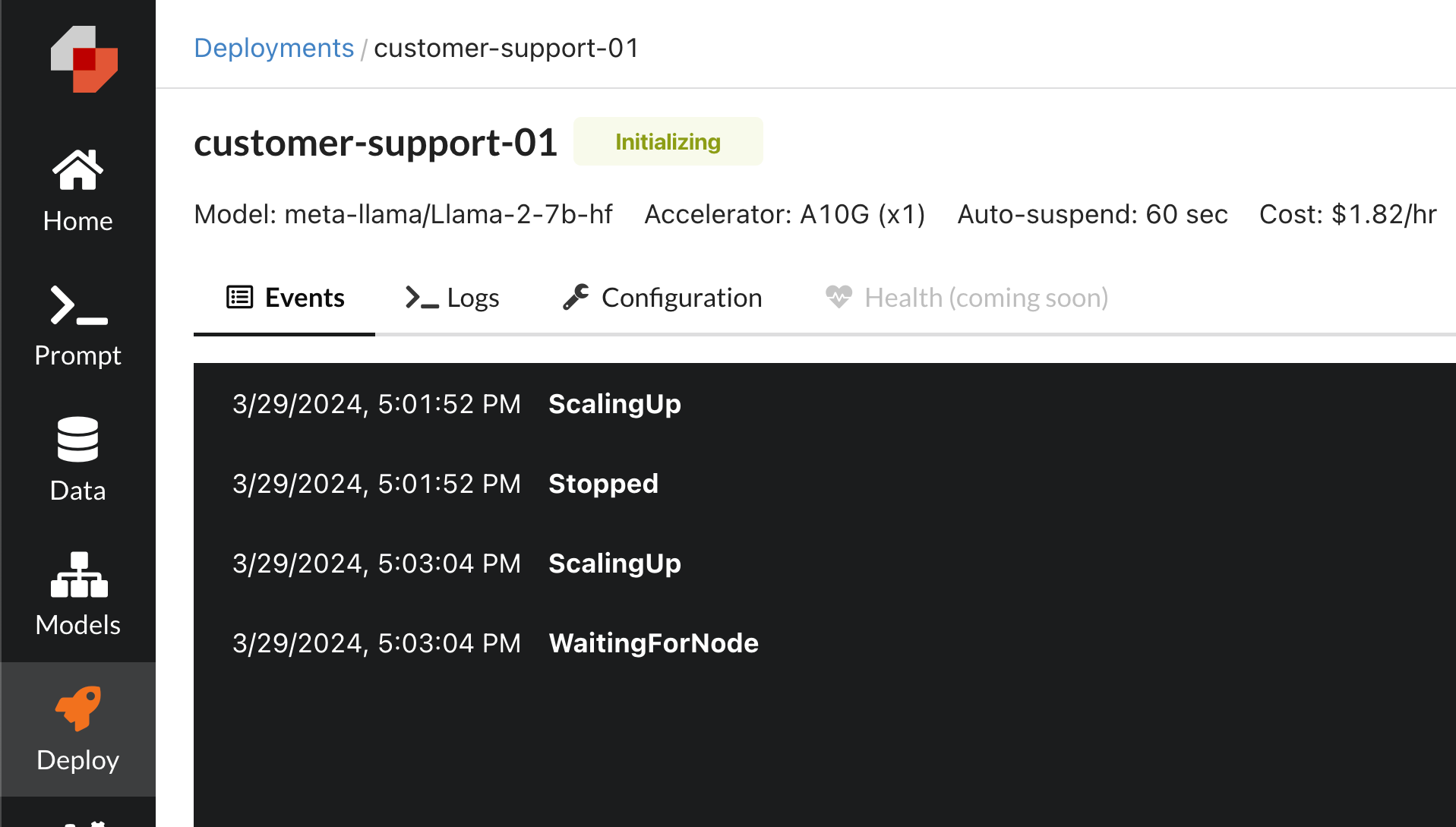Click the Health coming soon tab
This screenshot has height=827, width=1456.
(985, 297)
